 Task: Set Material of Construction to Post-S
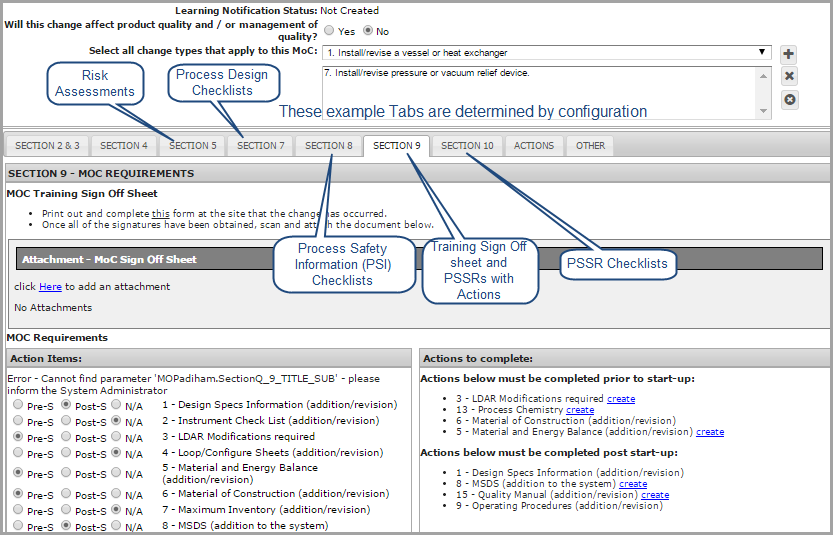(x=66, y=494)
